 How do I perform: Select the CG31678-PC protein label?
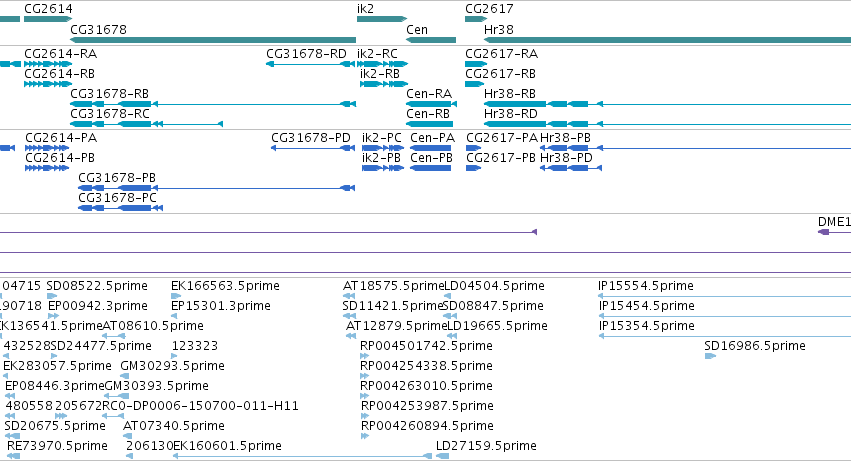(x=118, y=198)
